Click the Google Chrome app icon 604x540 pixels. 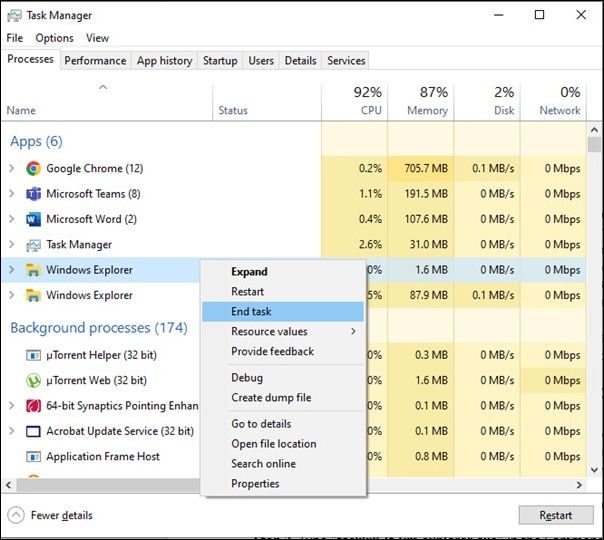pos(33,169)
